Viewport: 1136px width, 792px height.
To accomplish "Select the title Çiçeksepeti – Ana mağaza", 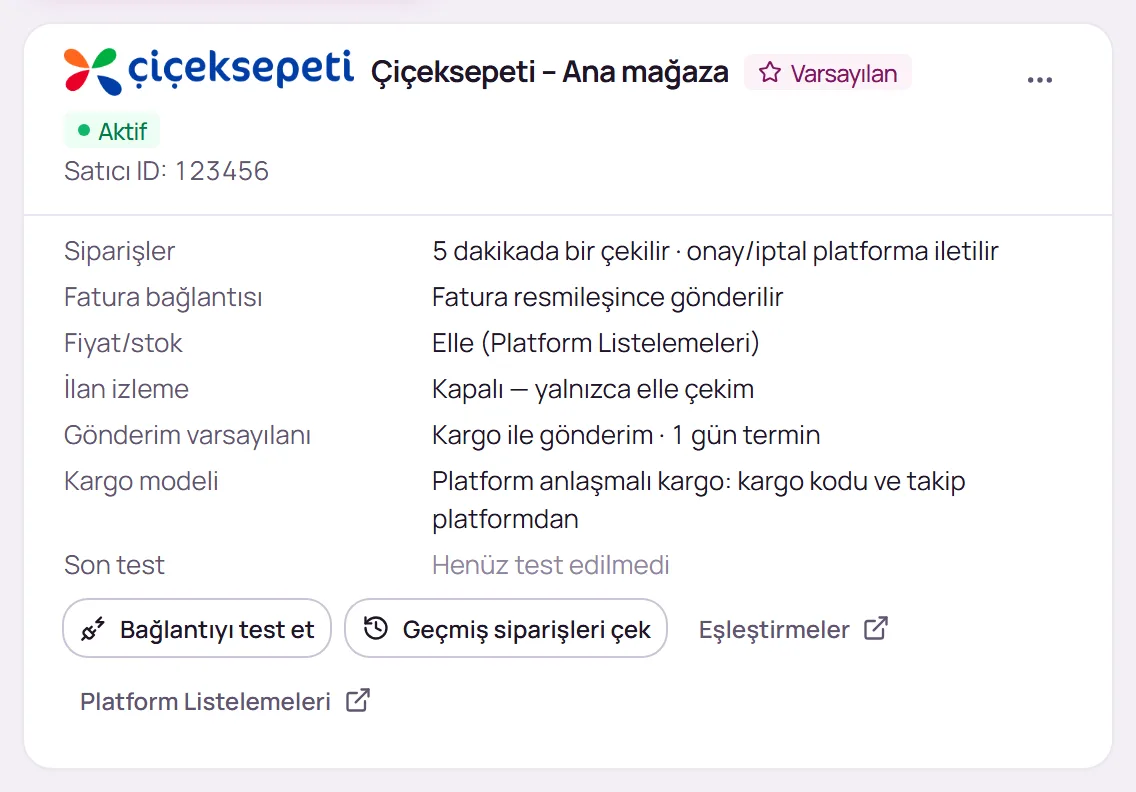I will pyautogui.click(x=549, y=72).
